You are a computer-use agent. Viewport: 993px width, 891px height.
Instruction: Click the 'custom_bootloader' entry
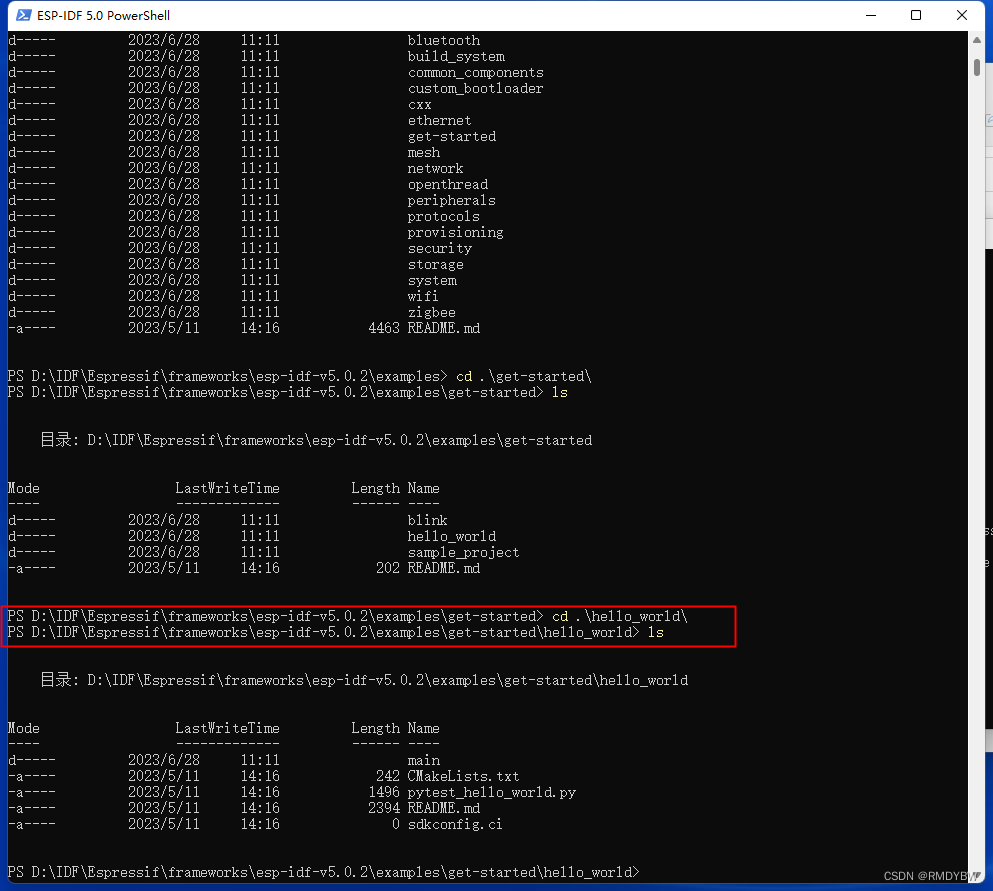coord(476,89)
